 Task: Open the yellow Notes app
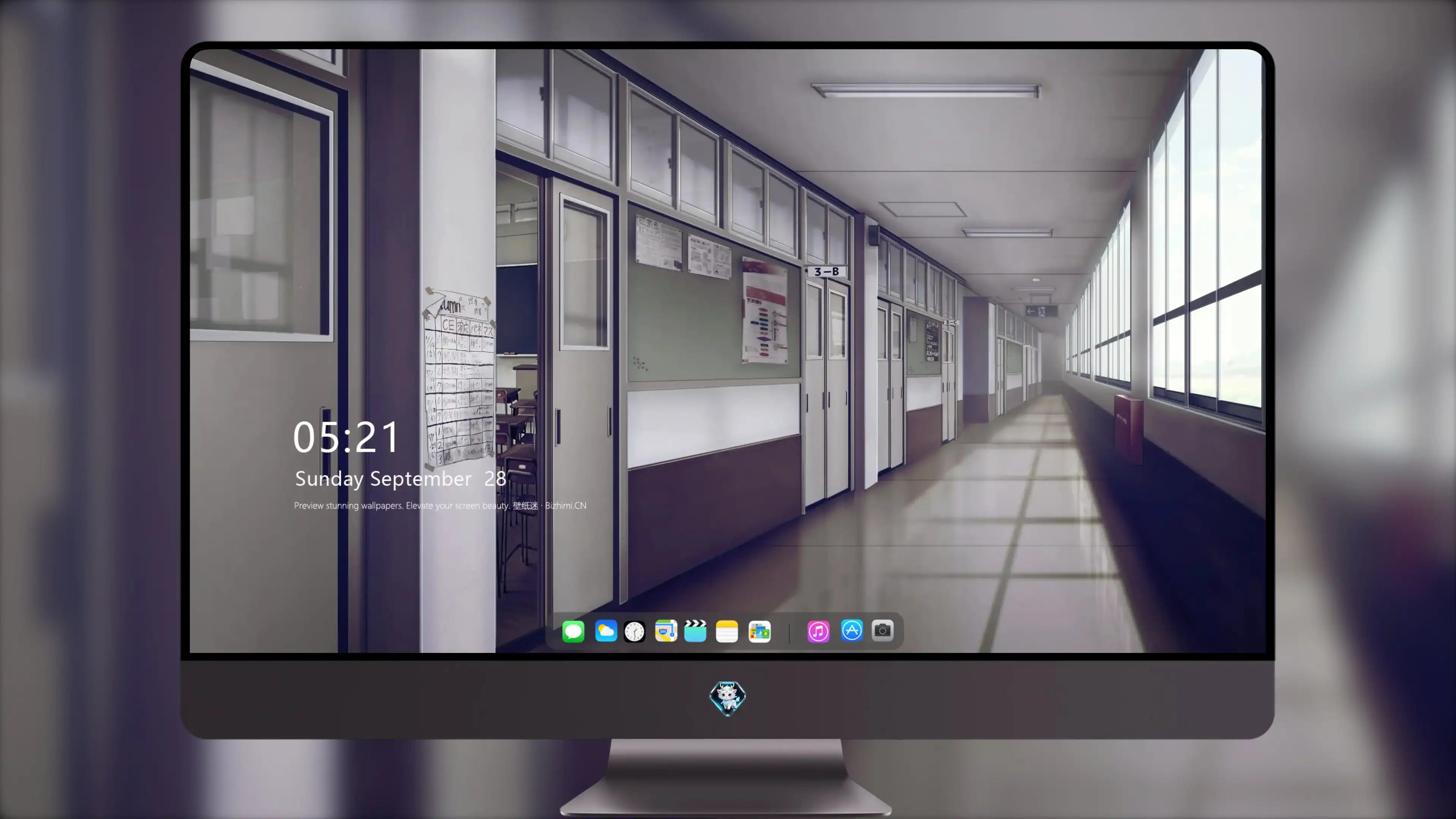click(727, 631)
